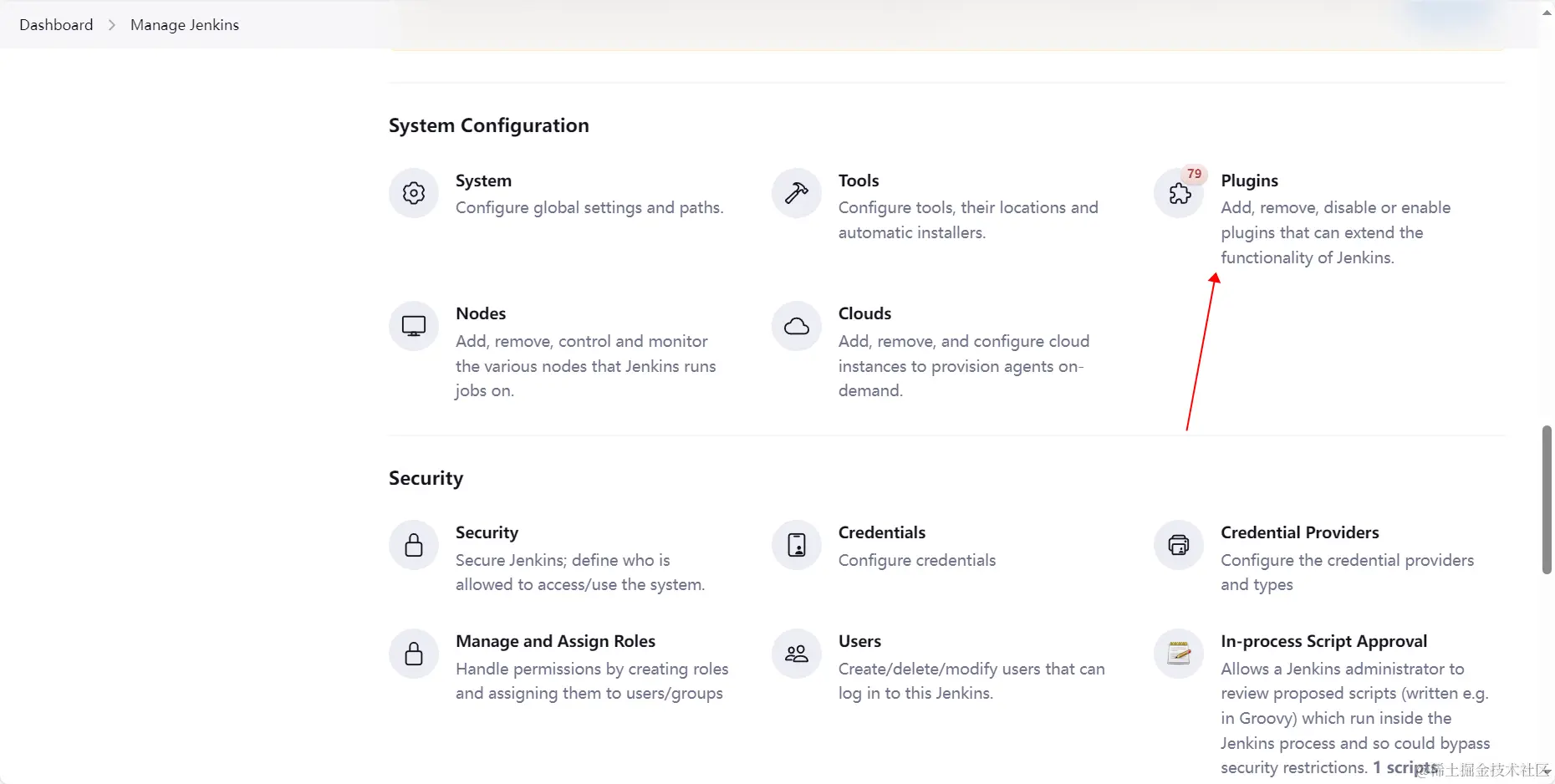Open the Clouds cloud icon

(x=797, y=326)
